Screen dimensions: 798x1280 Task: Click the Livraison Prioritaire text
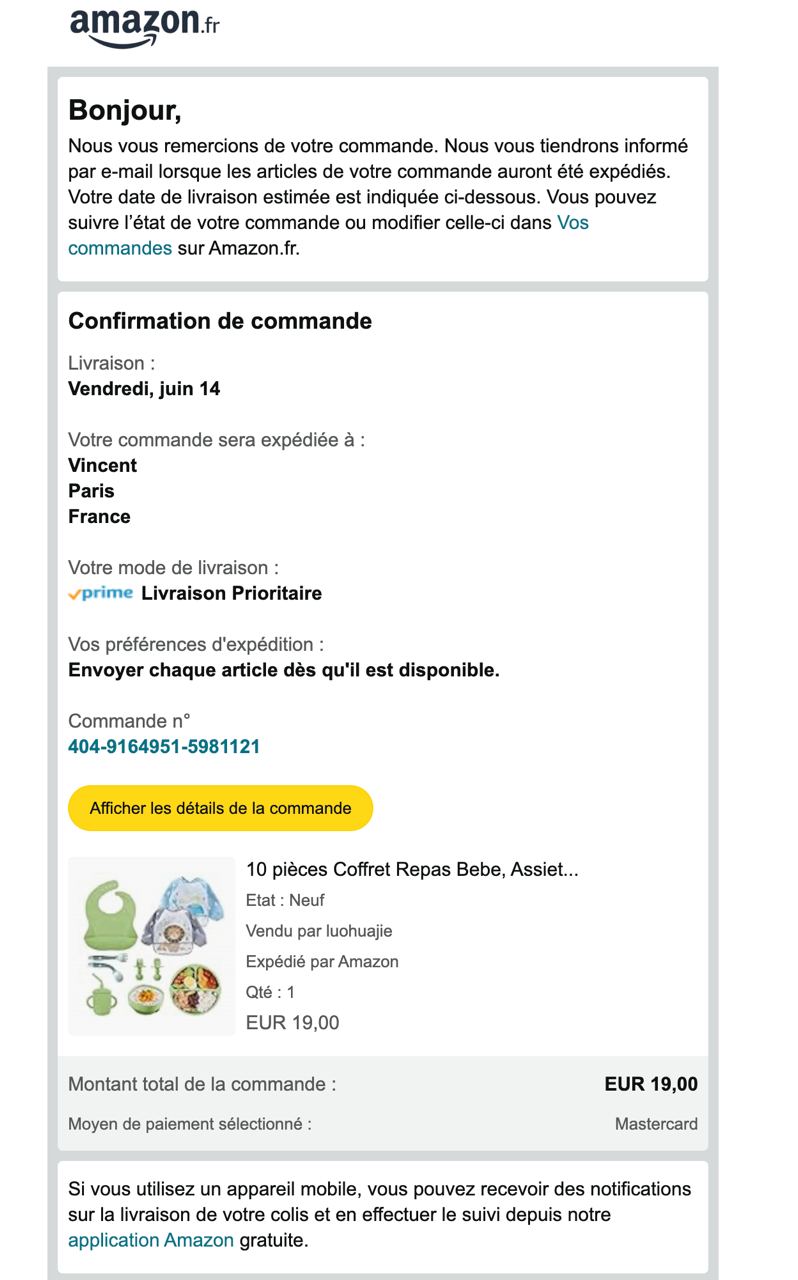coord(232,593)
